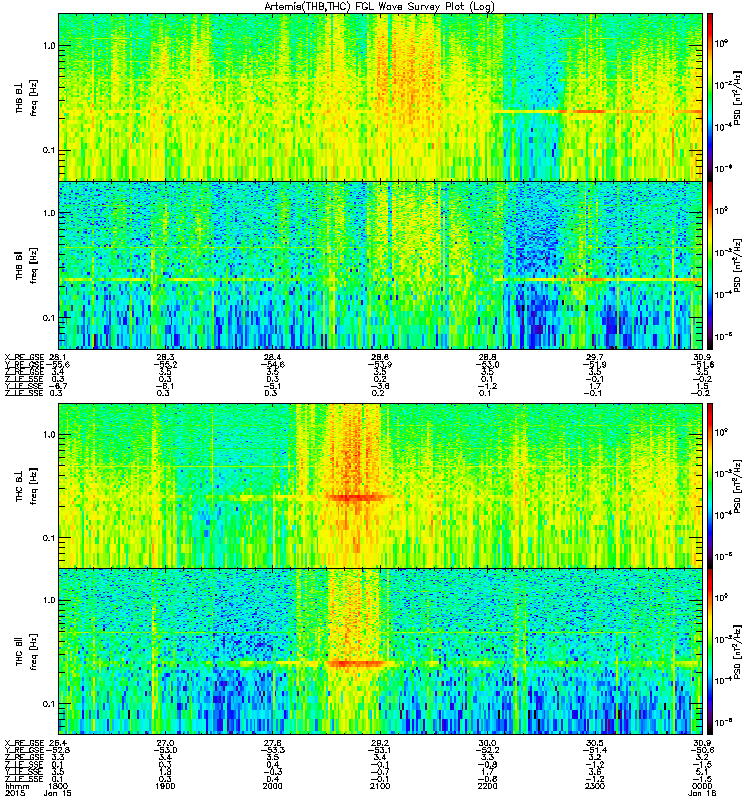Image resolution: width=750 pixels, height=800 pixels.
Task: Click the THC X_RE_GSE value '30.5'
Action: pyautogui.click(x=594, y=742)
